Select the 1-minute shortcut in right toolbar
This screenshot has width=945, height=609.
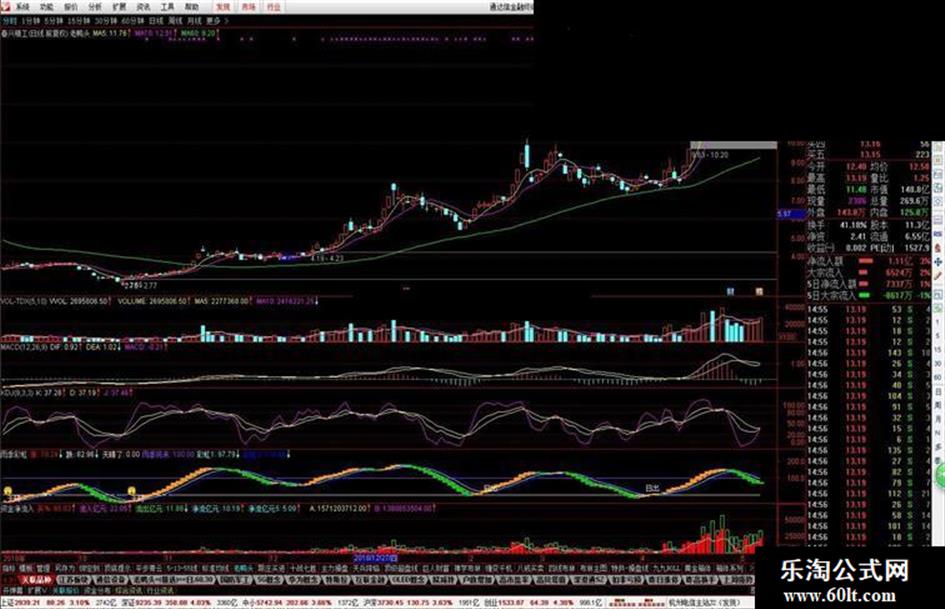[938, 322]
